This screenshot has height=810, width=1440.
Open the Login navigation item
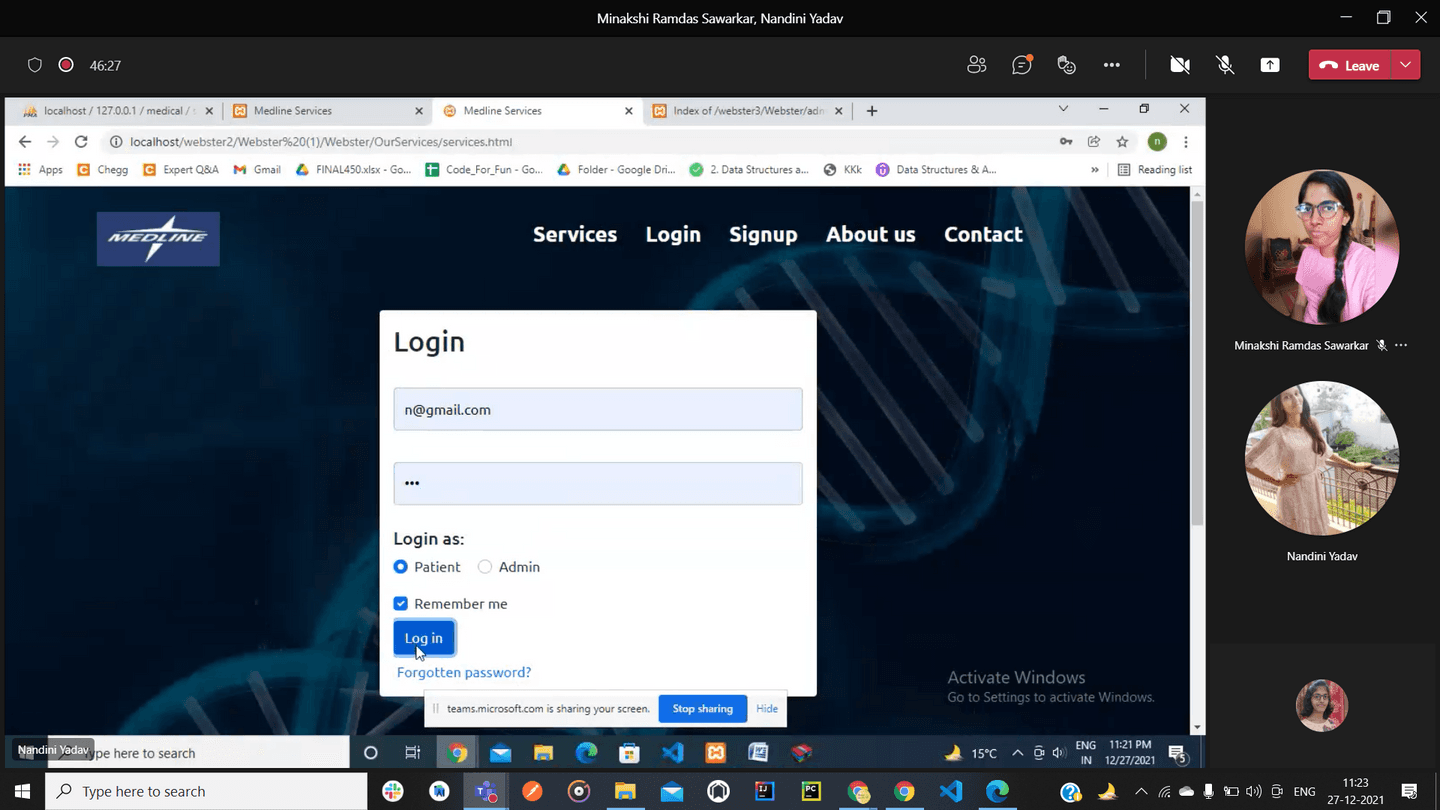click(673, 234)
